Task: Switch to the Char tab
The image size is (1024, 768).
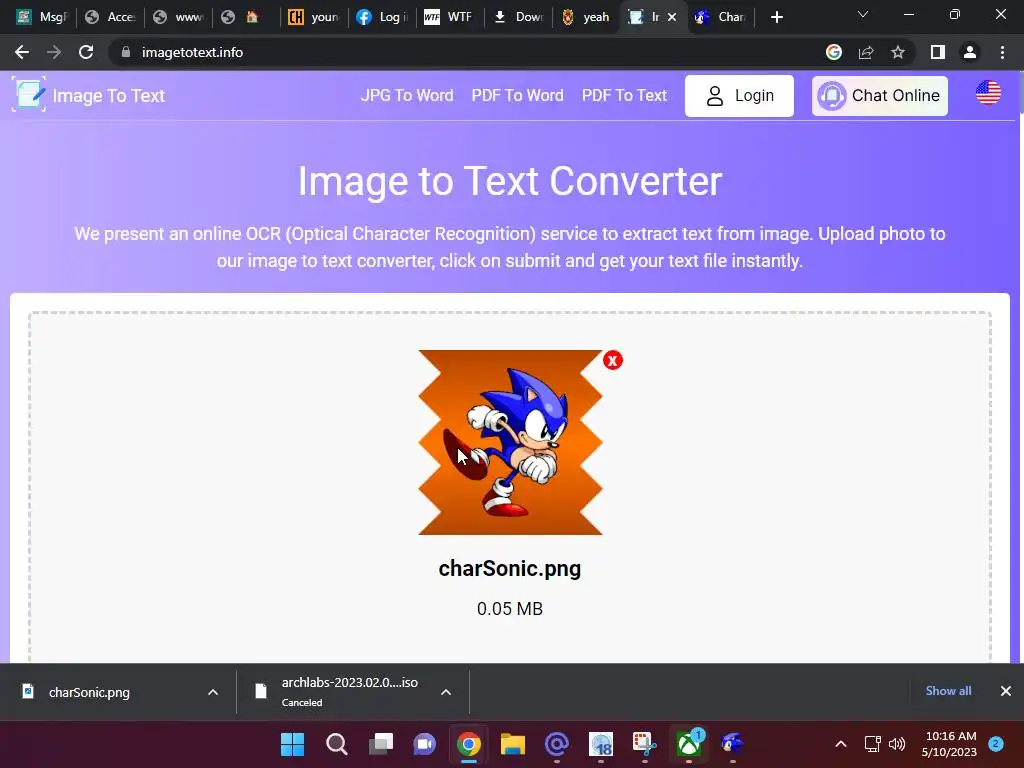Action: [x=720, y=17]
